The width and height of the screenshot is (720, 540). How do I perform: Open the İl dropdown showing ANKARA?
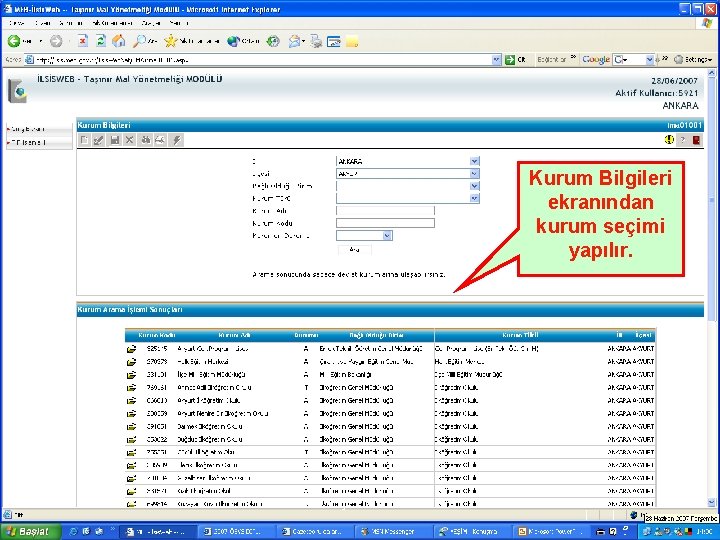pos(474,161)
